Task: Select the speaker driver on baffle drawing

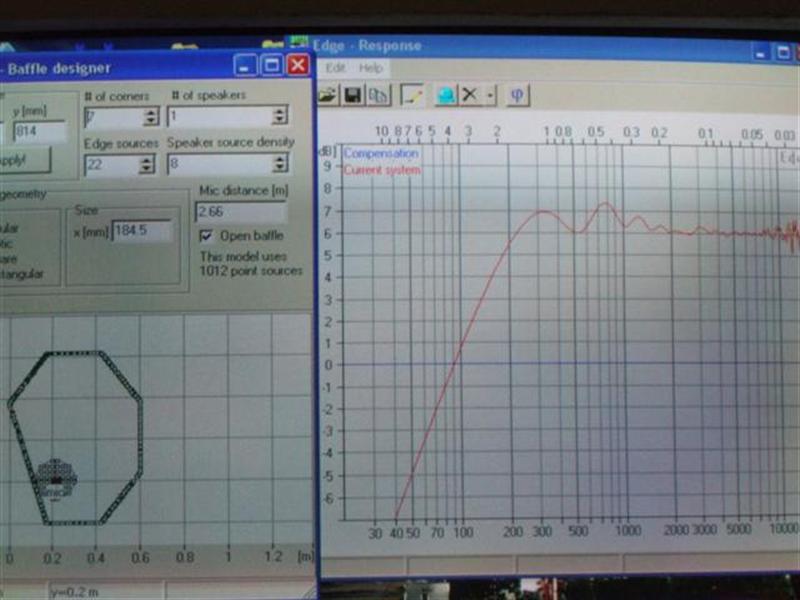Action: tap(57, 479)
